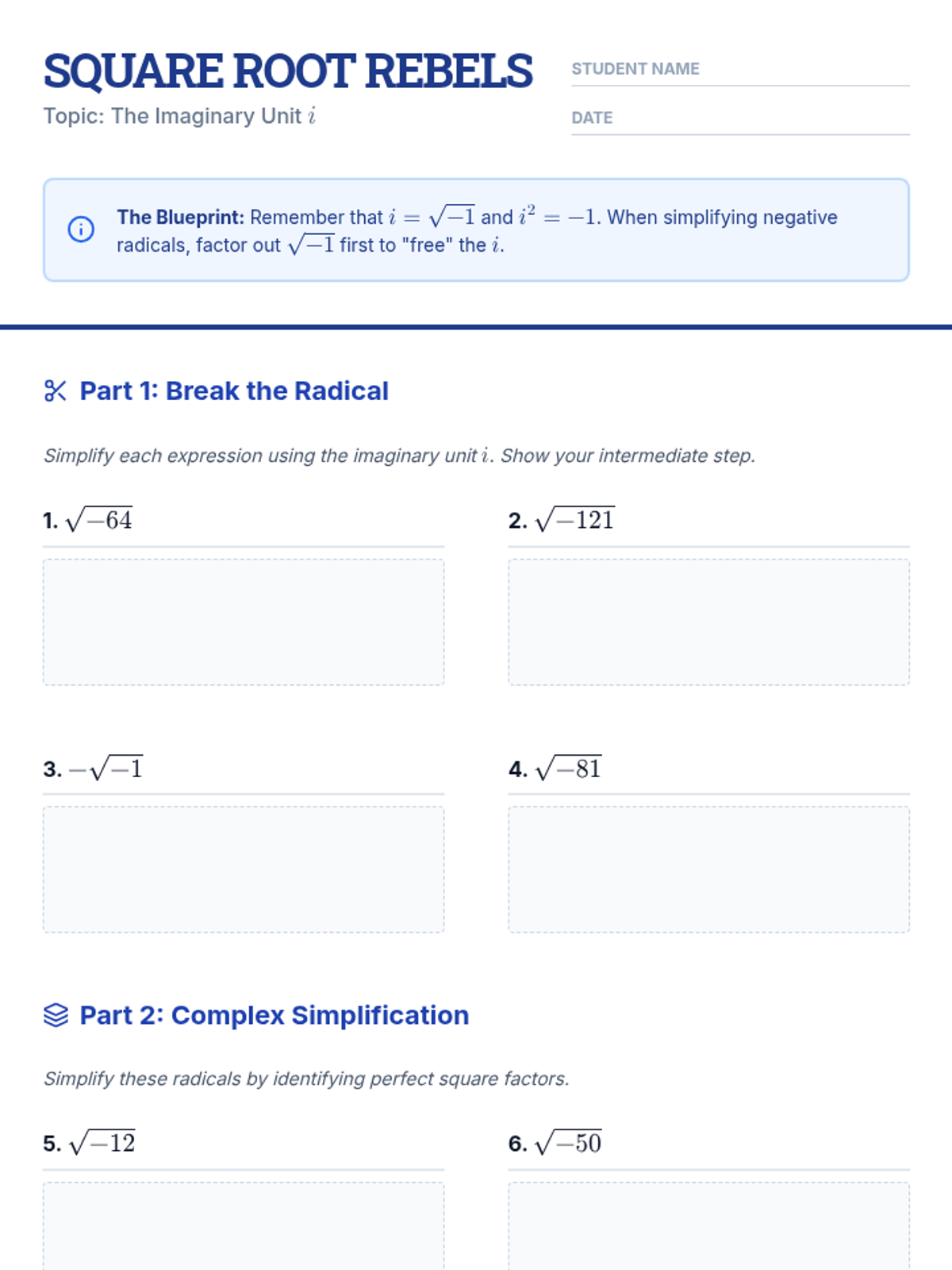Click the square root of −81 expression

[x=568, y=768]
